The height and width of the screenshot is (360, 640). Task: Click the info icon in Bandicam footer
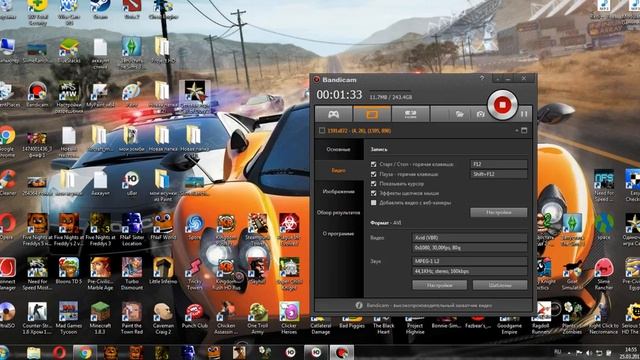[359, 305]
